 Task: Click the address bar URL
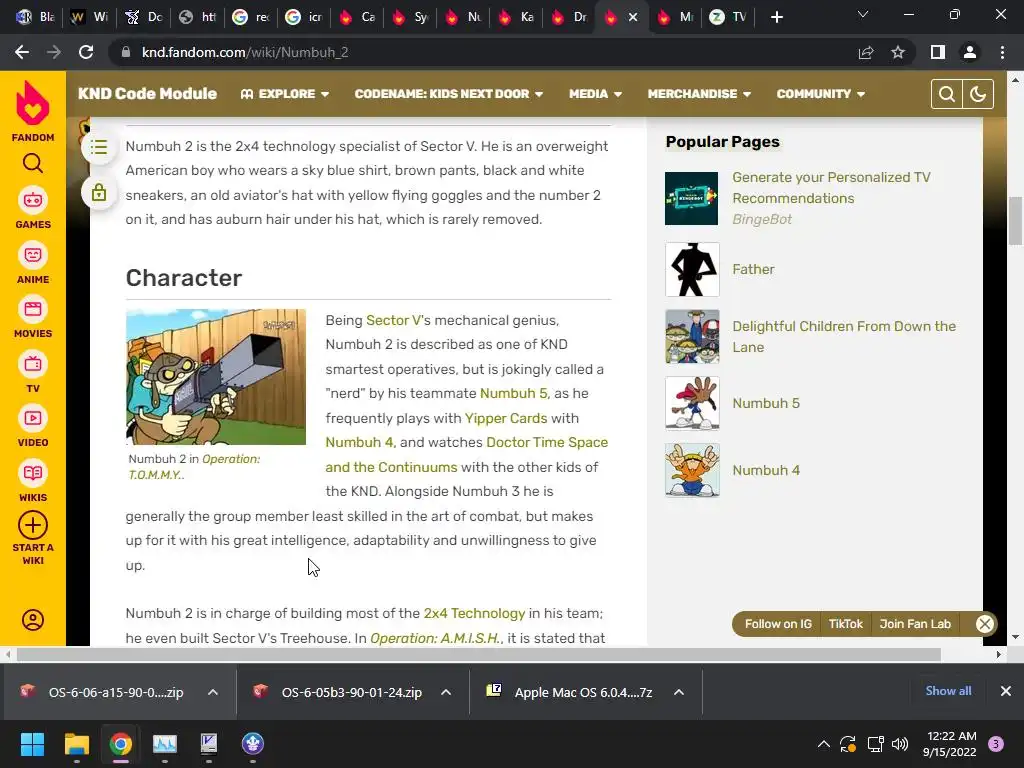click(245, 52)
